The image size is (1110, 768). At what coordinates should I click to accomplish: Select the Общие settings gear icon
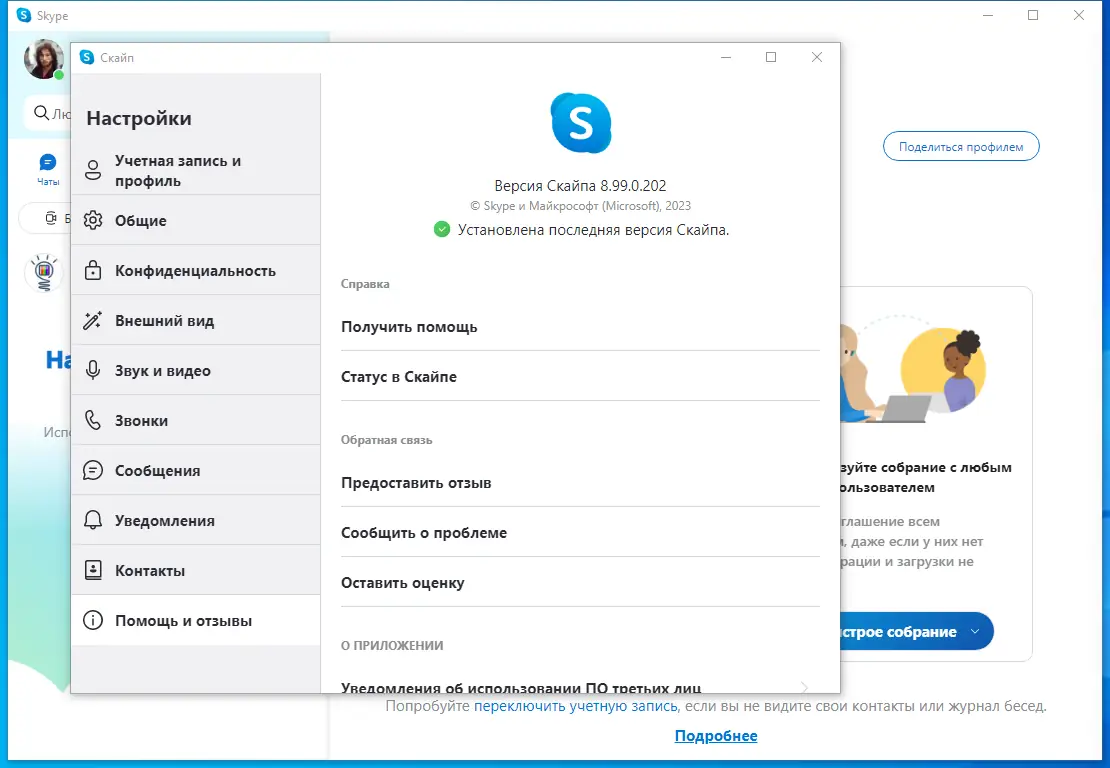[x=94, y=220]
